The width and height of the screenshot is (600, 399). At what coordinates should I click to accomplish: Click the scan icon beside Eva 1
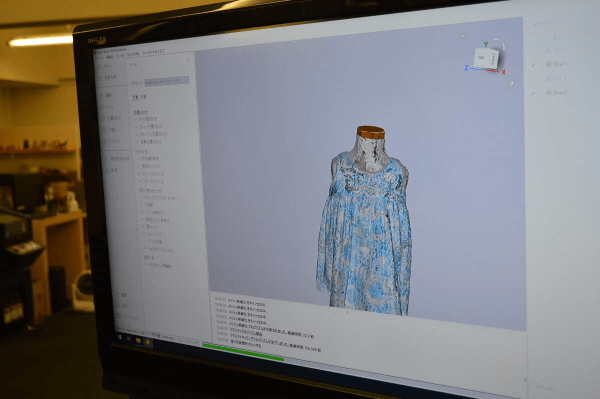point(548,64)
